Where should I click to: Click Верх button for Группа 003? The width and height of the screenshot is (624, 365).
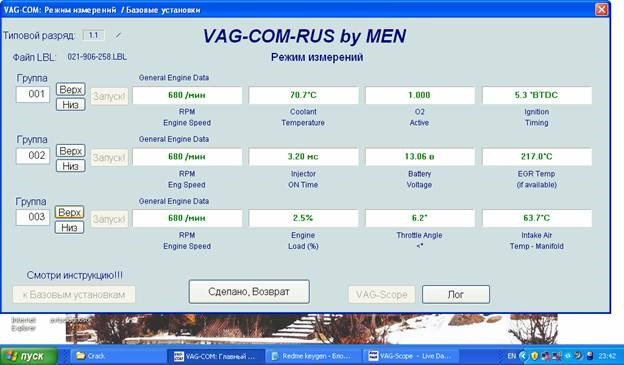[69, 212]
